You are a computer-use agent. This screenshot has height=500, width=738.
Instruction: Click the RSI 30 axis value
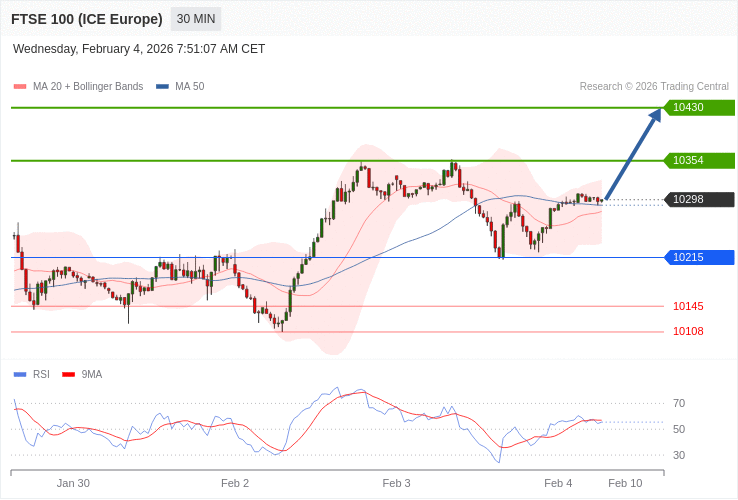679,455
